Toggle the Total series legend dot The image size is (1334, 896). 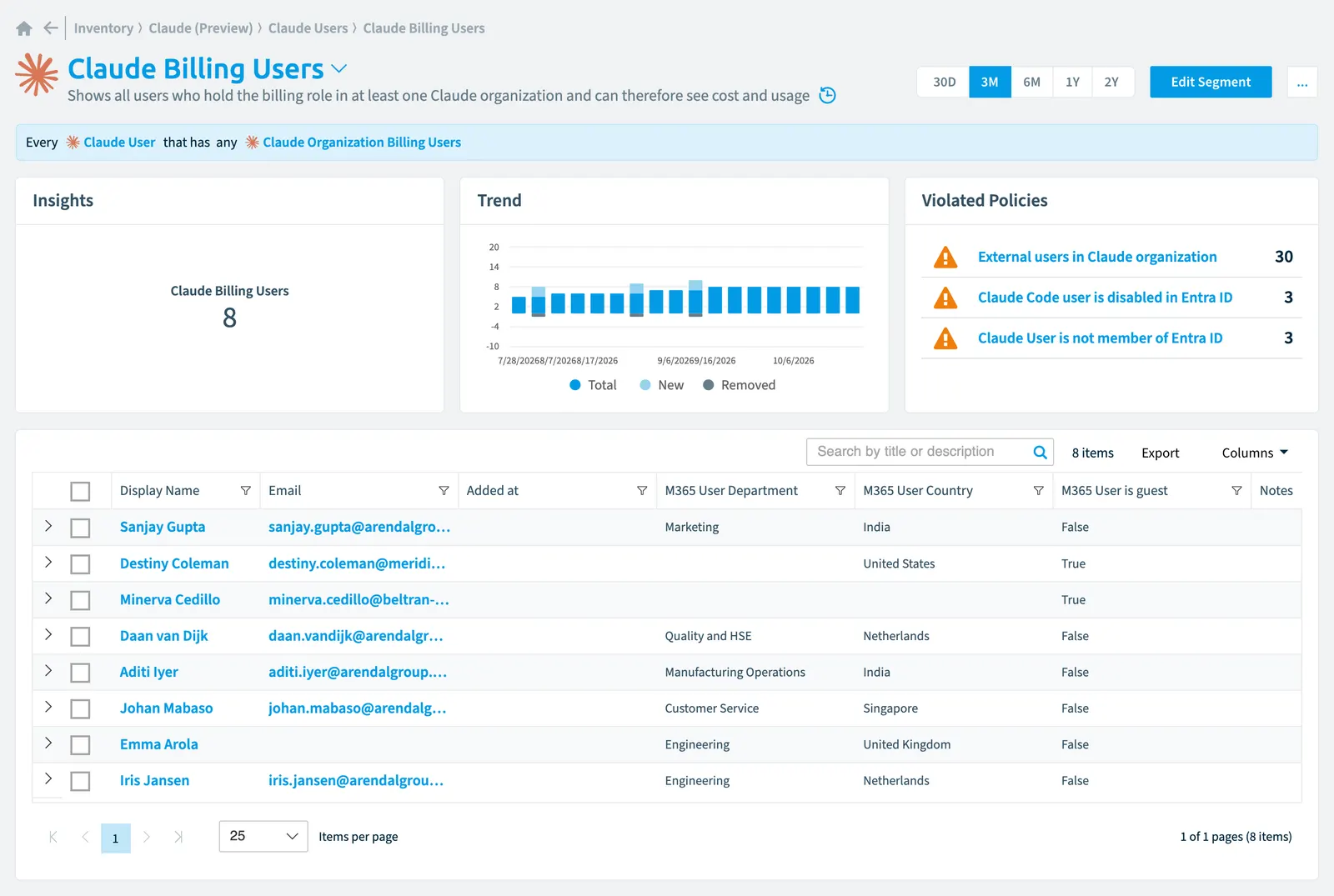click(575, 385)
